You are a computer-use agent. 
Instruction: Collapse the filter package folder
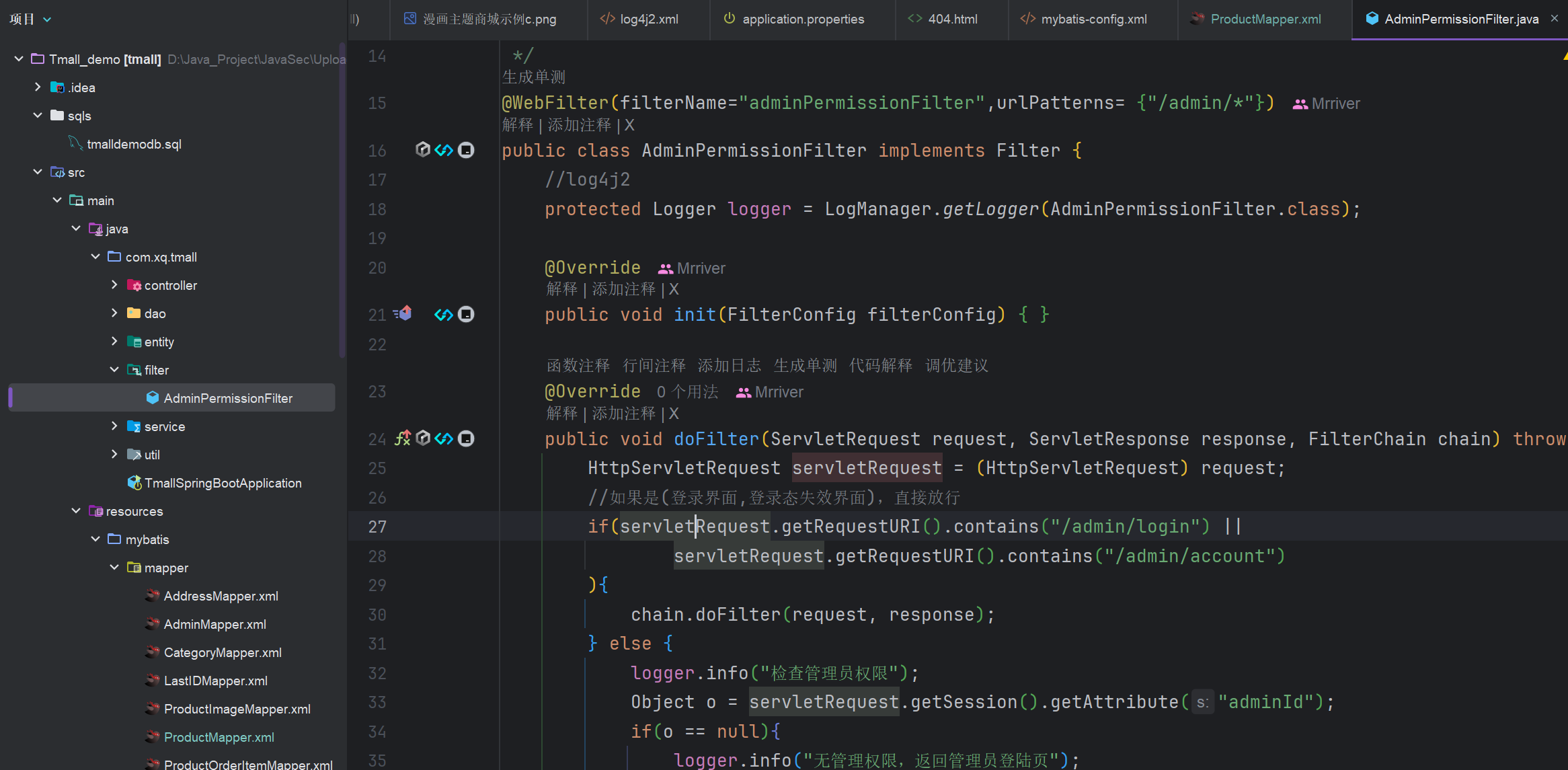(114, 370)
